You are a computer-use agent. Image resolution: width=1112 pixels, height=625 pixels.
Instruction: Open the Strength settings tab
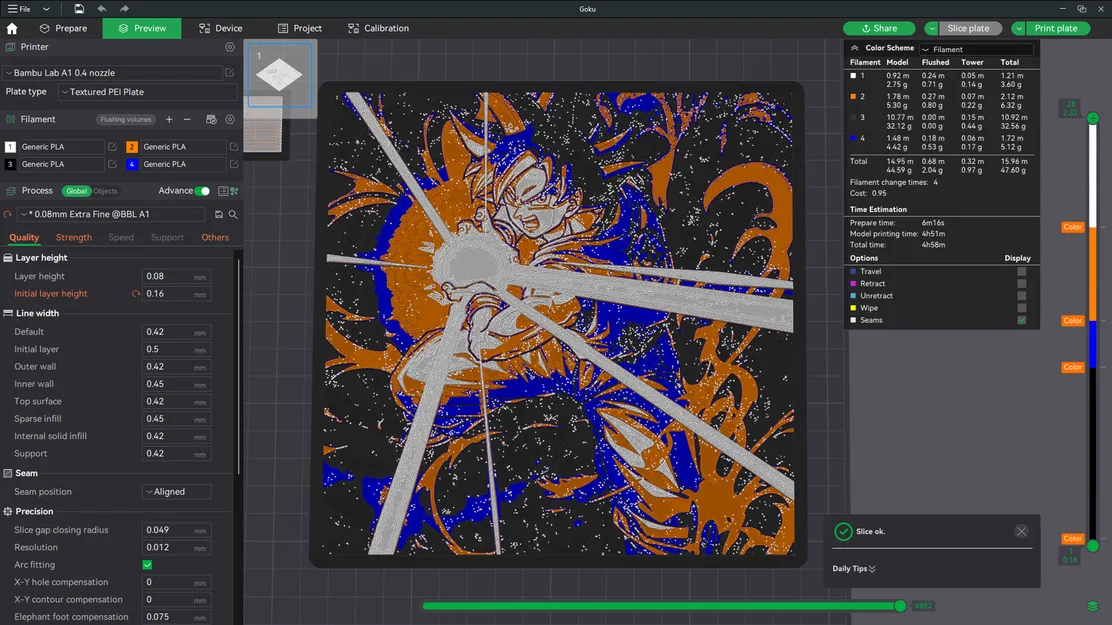tap(74, 237)
